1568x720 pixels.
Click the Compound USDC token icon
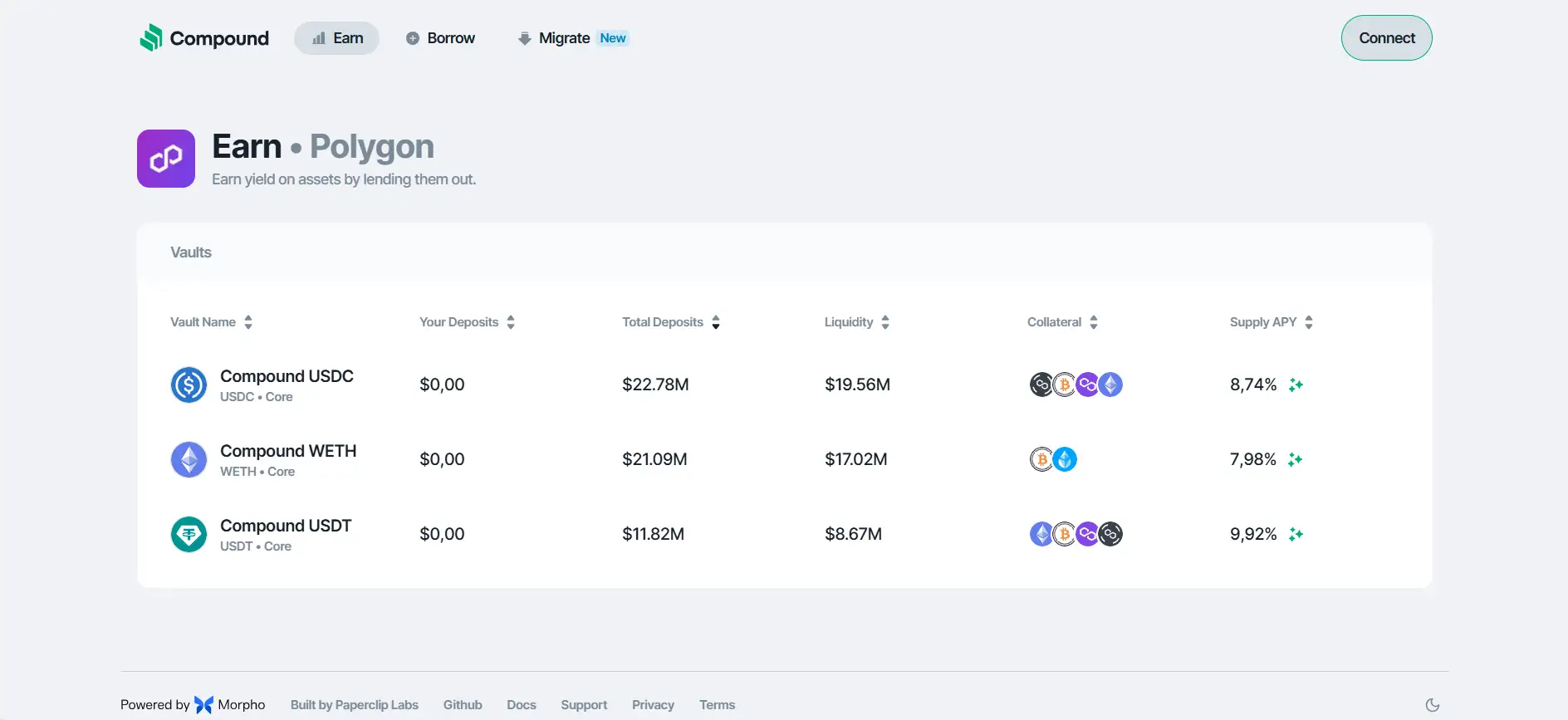click(x=189, y=385)
